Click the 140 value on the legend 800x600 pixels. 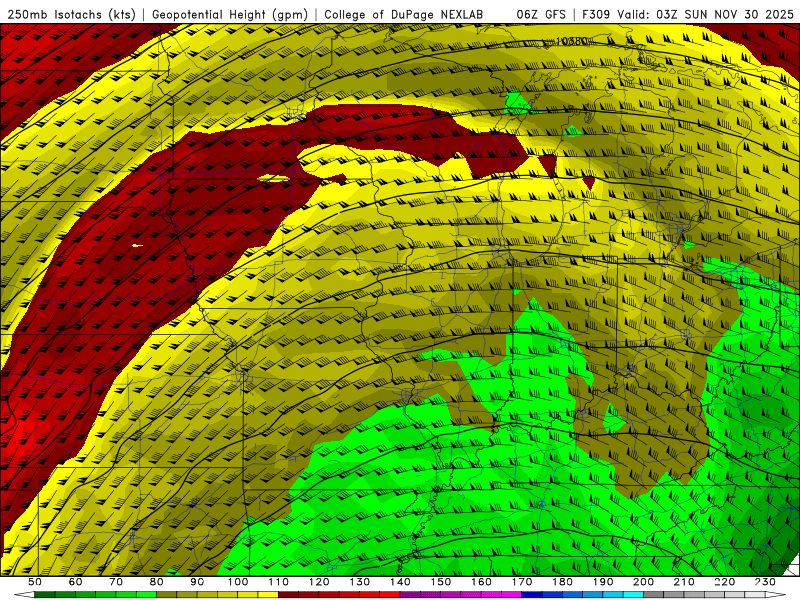(x=400, y=582)
